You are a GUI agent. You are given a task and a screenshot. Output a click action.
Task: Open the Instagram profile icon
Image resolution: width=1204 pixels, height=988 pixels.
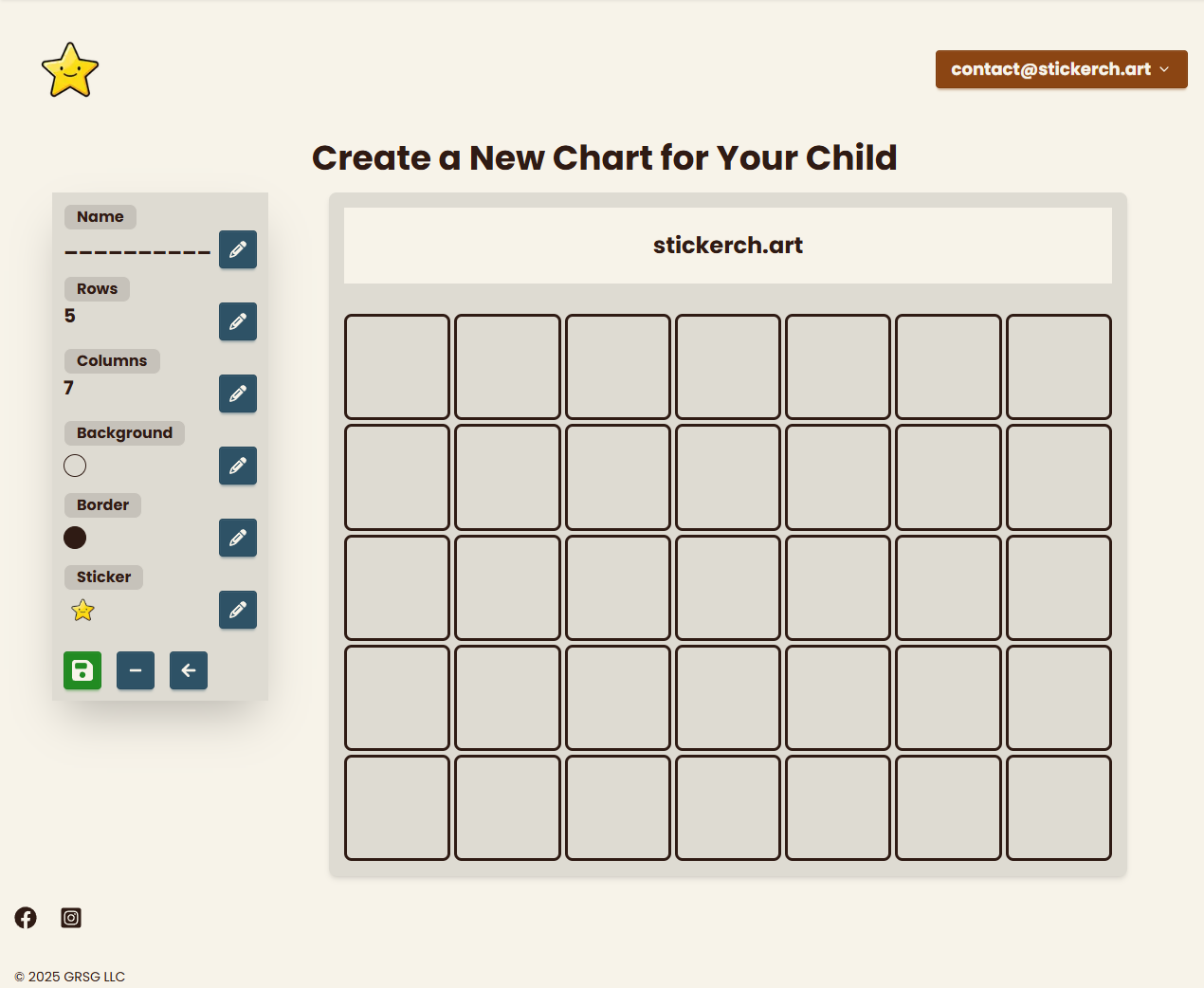[71, 918]
